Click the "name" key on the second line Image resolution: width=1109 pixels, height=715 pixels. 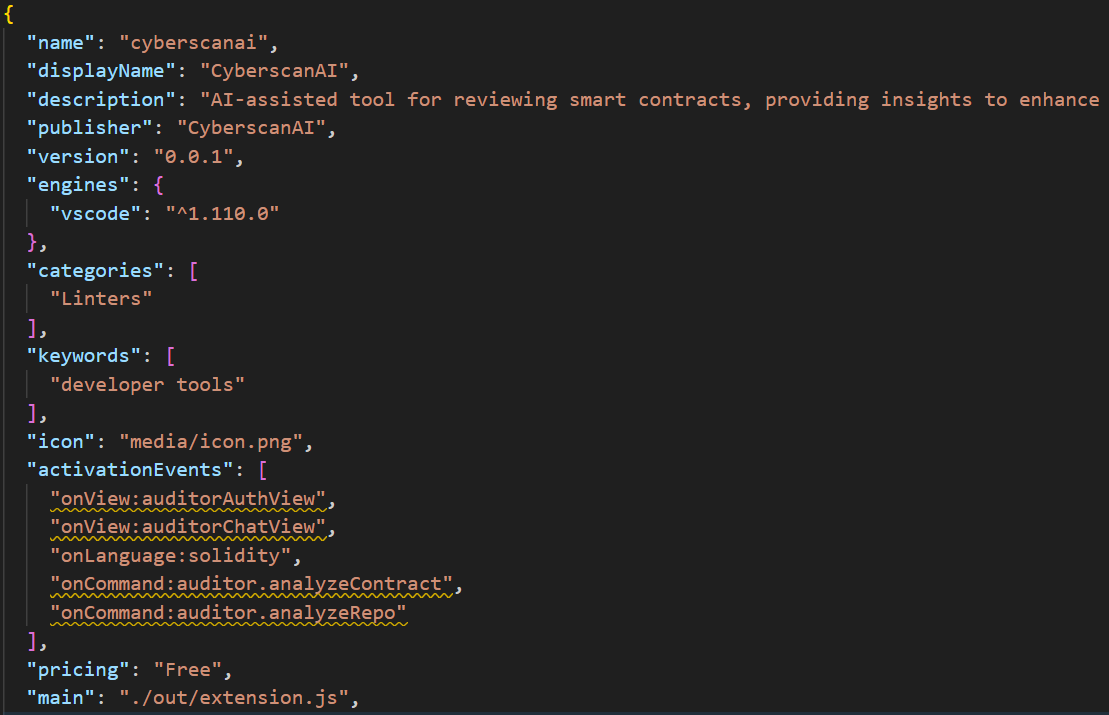[60, 42]
